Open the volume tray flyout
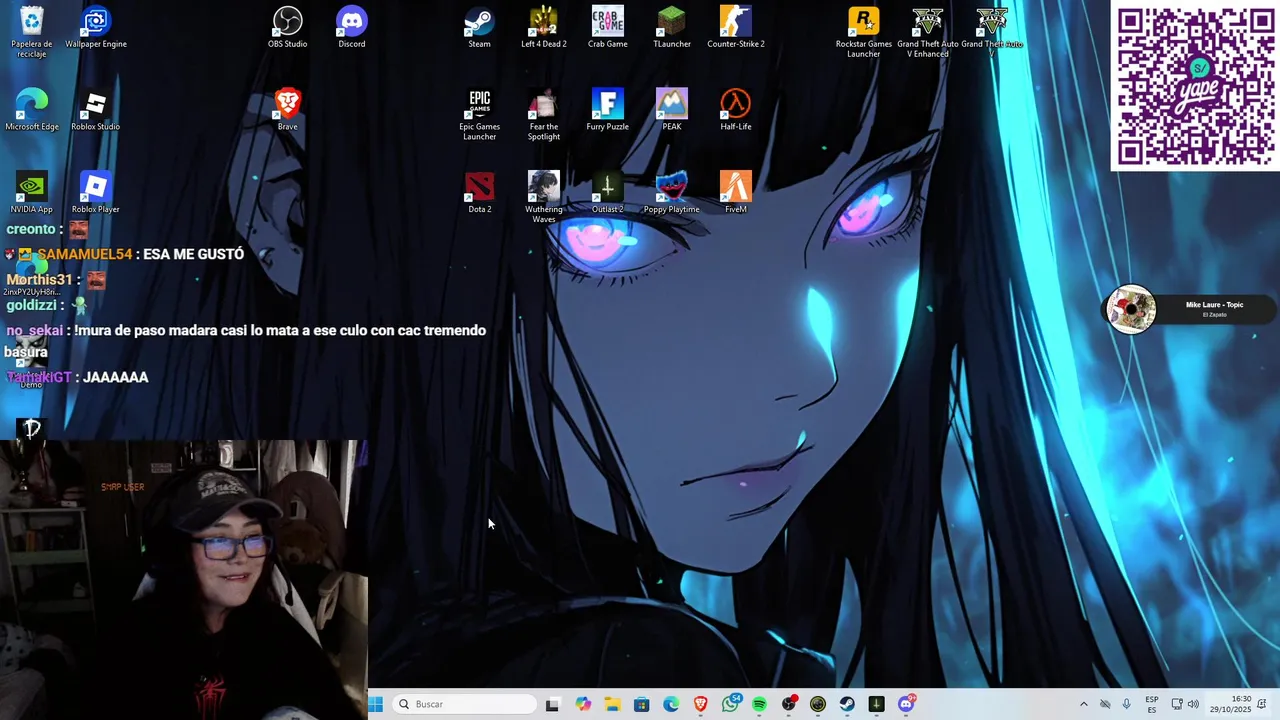1280x720 pixels. (1193, 704)
